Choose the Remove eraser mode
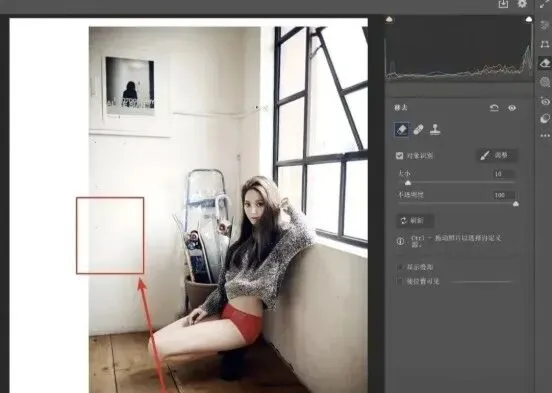Viewport: 552px width, 393px height. coord(402,130)
